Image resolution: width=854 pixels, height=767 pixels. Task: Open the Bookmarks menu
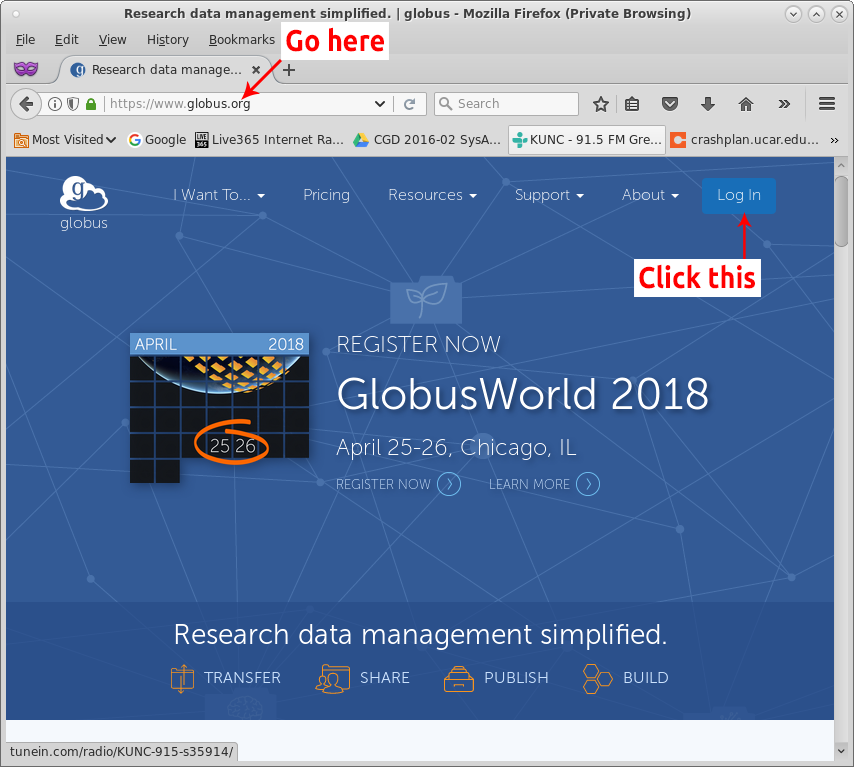[x=241, y=39]
